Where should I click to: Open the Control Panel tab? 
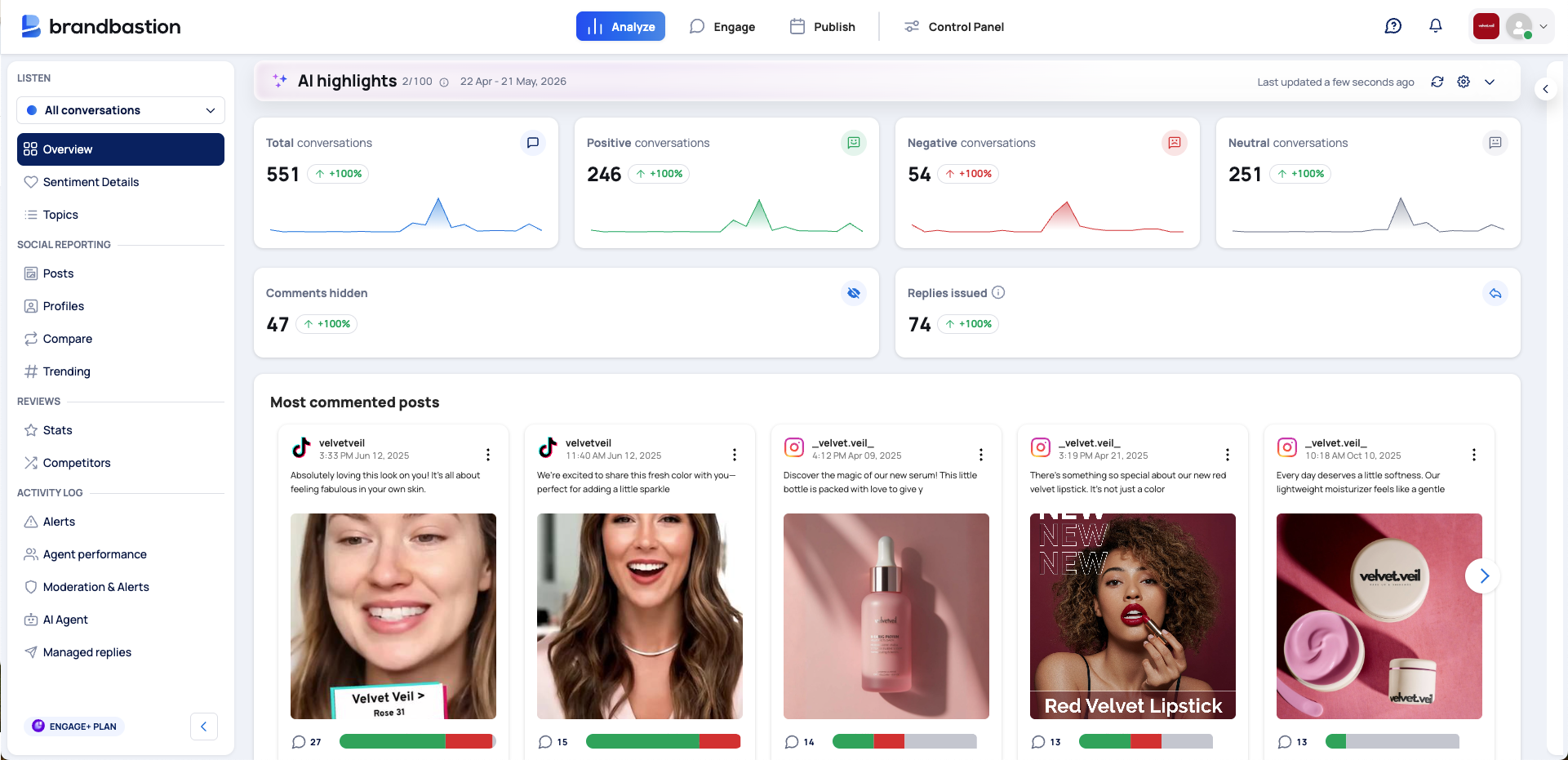pos(954,26)
